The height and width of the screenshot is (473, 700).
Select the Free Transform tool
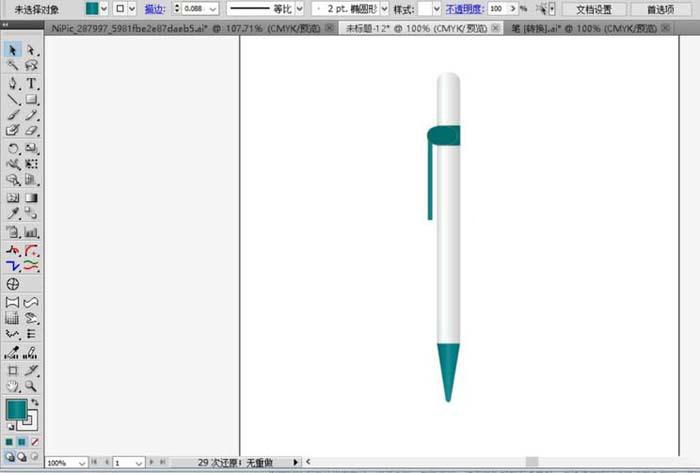[x=31, y=164]
